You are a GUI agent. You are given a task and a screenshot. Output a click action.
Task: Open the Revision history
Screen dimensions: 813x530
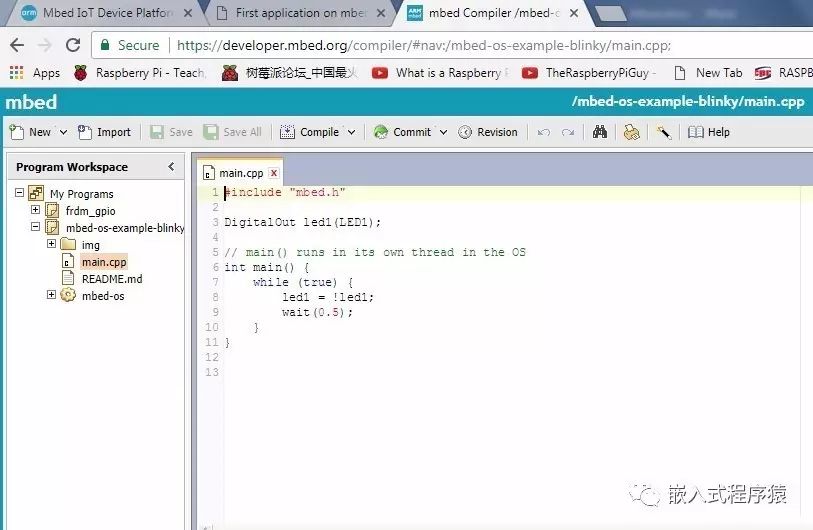tap(488, 132)
